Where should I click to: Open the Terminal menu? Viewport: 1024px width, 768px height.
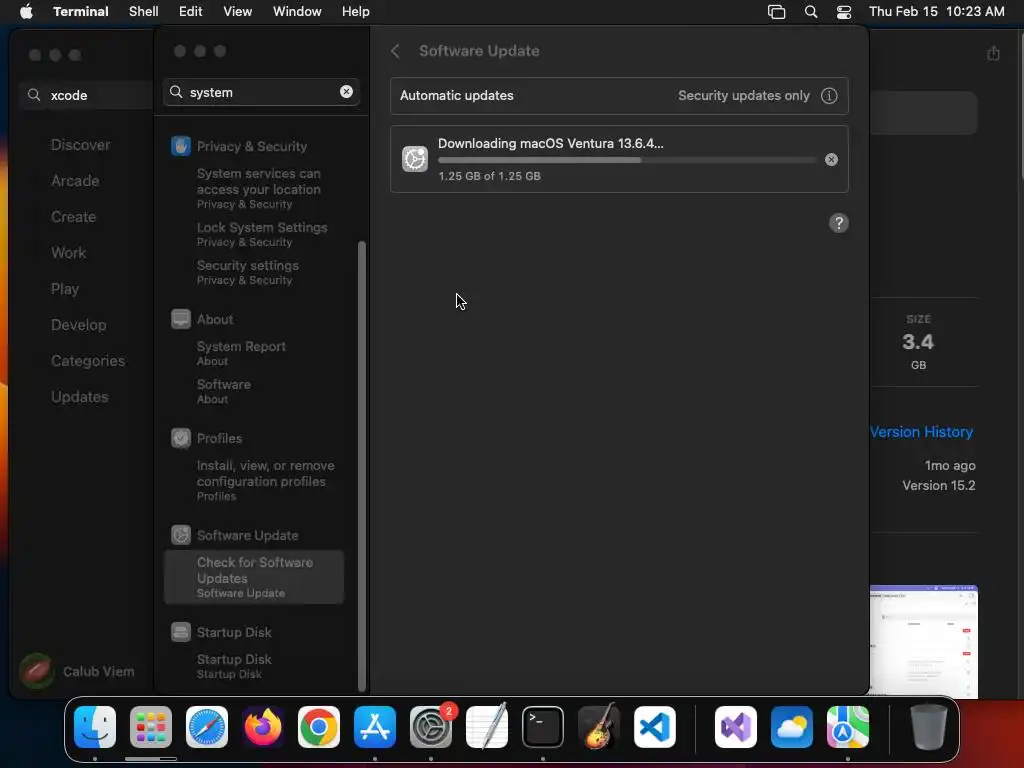pos(81,11)
